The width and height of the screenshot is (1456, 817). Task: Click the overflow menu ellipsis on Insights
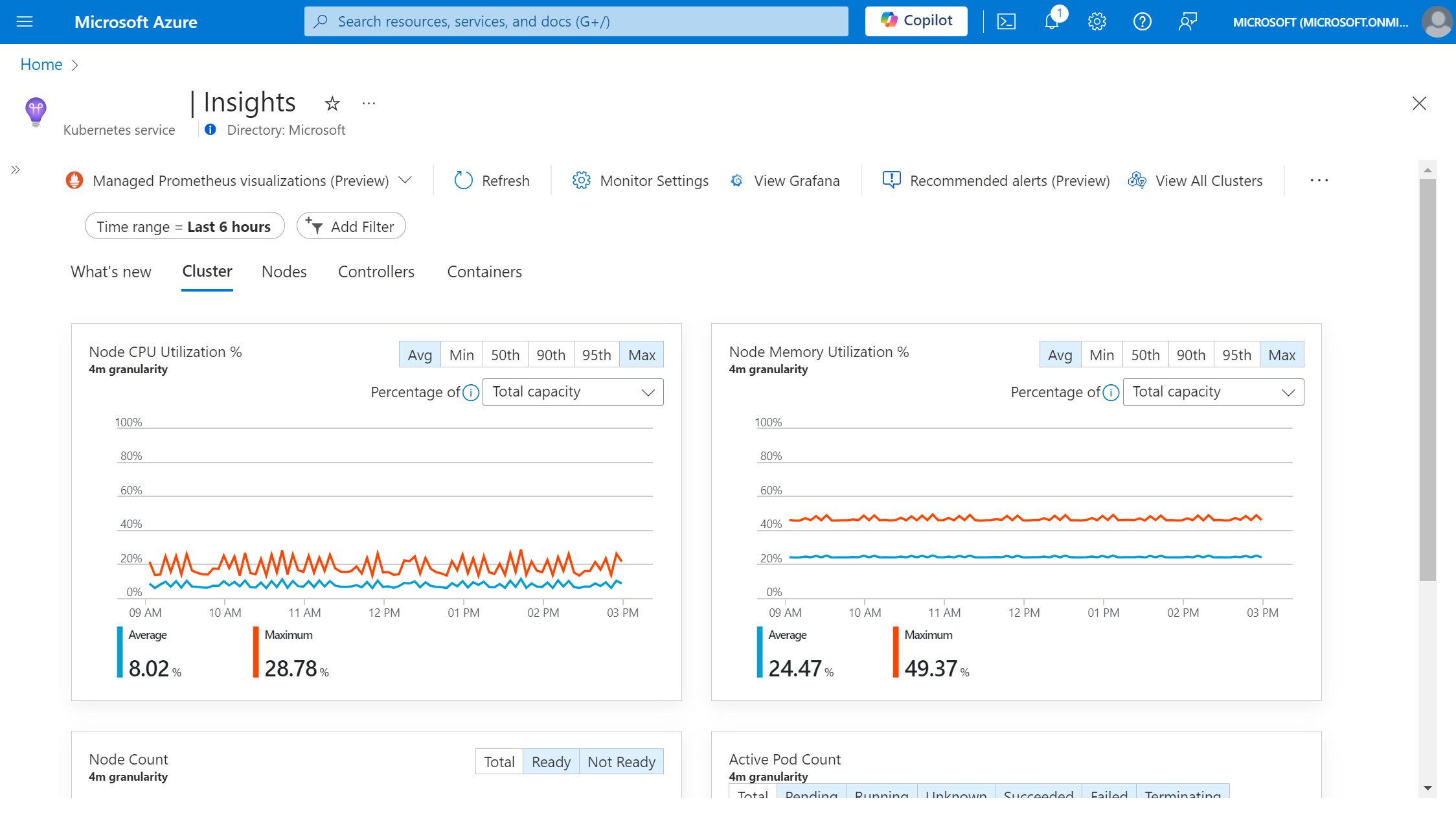click(369, 103)
